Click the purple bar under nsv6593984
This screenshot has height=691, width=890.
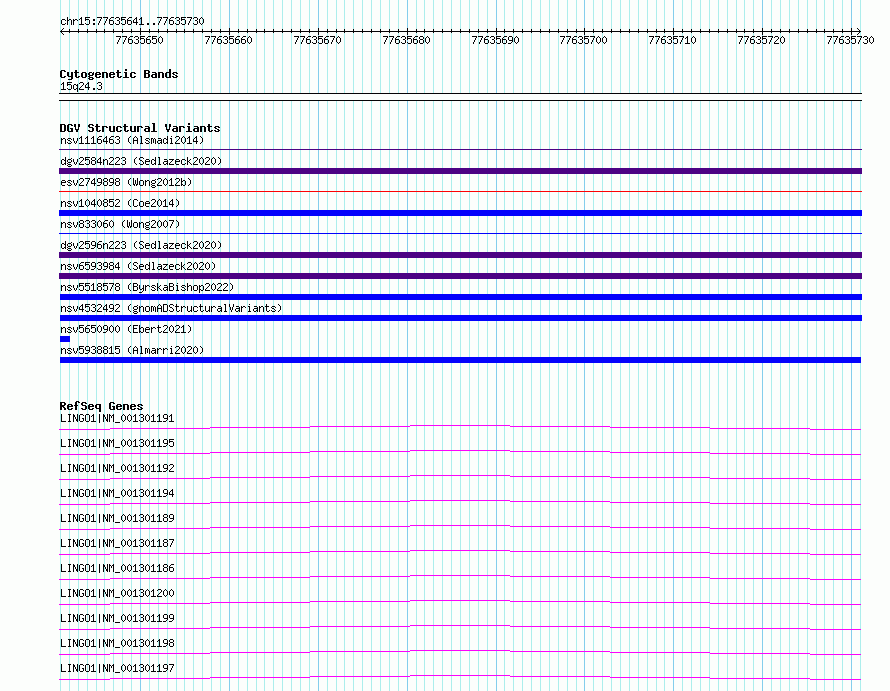point(460,276)
